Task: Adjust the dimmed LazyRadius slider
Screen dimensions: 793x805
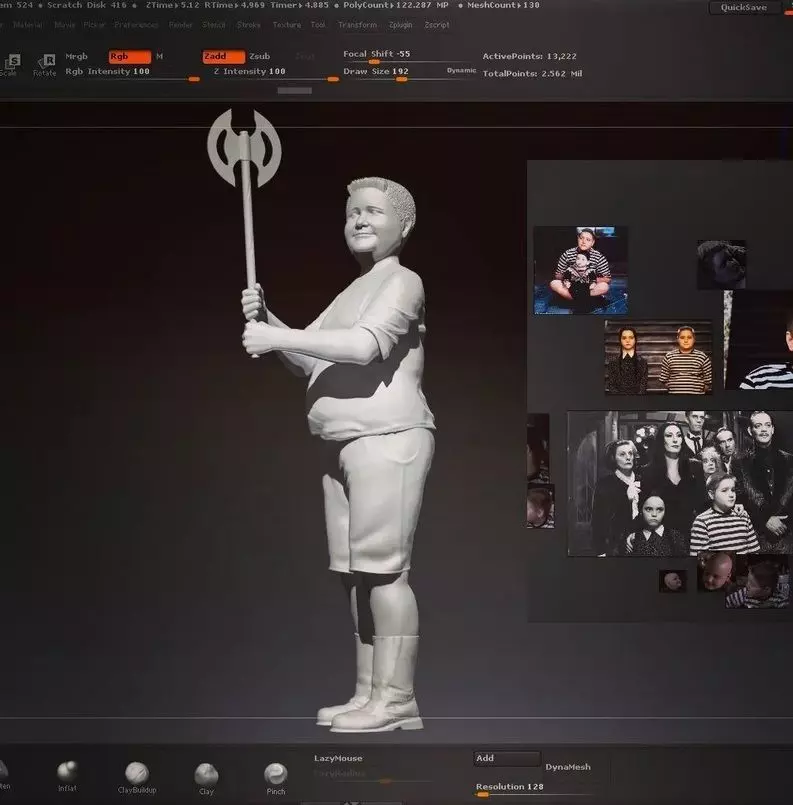Action: pyautogui.click(x=372, y=775)
